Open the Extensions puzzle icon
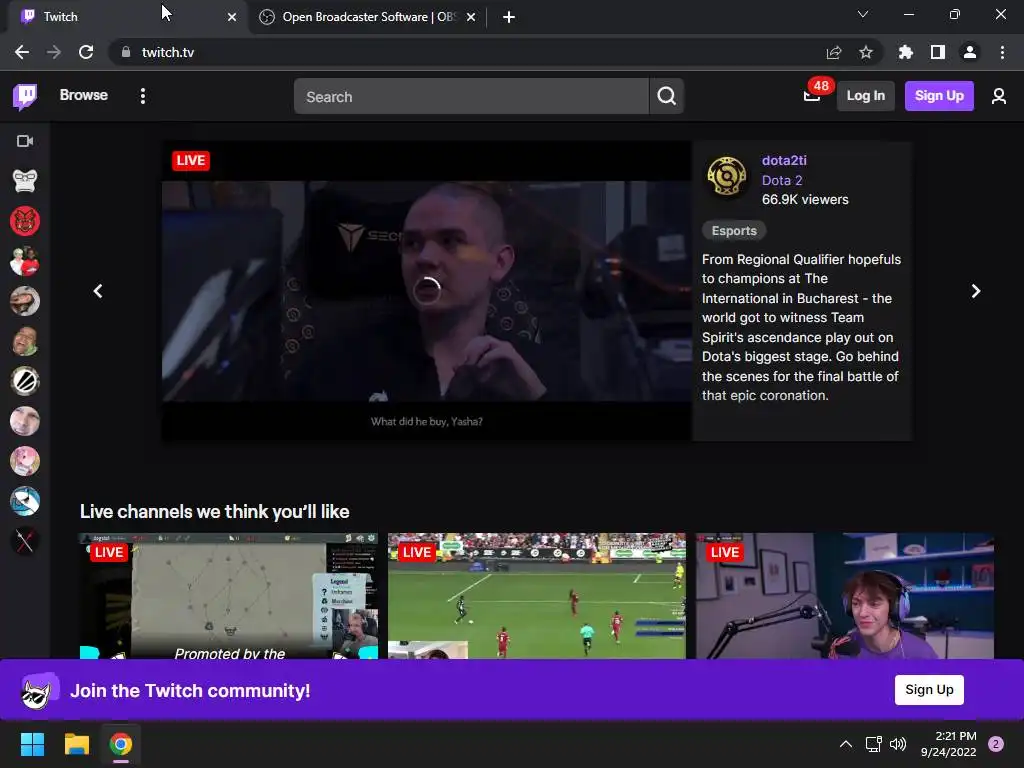 [906, 52]
